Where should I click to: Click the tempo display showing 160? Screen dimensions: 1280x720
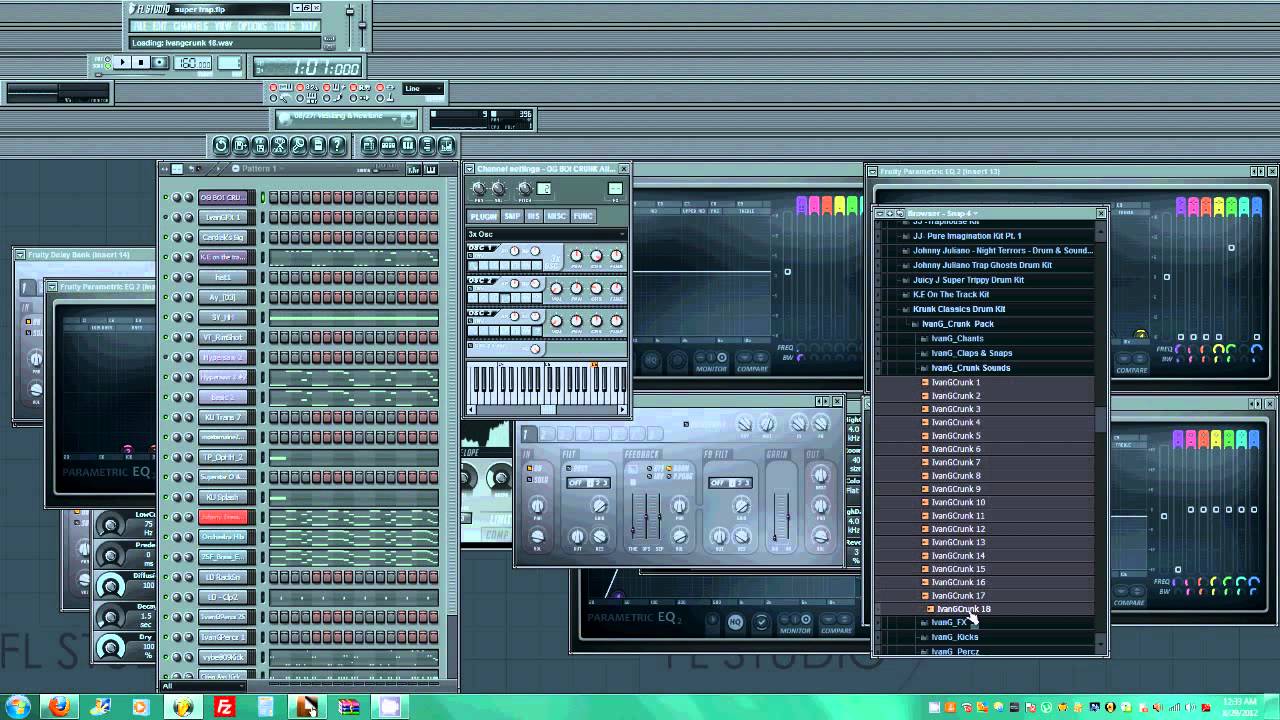click(193, 63)
